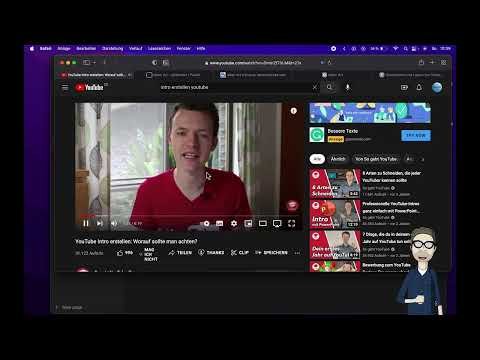480x360 pixels.
Task: Toggle Safari sidebar
Action: click(86, 62)
